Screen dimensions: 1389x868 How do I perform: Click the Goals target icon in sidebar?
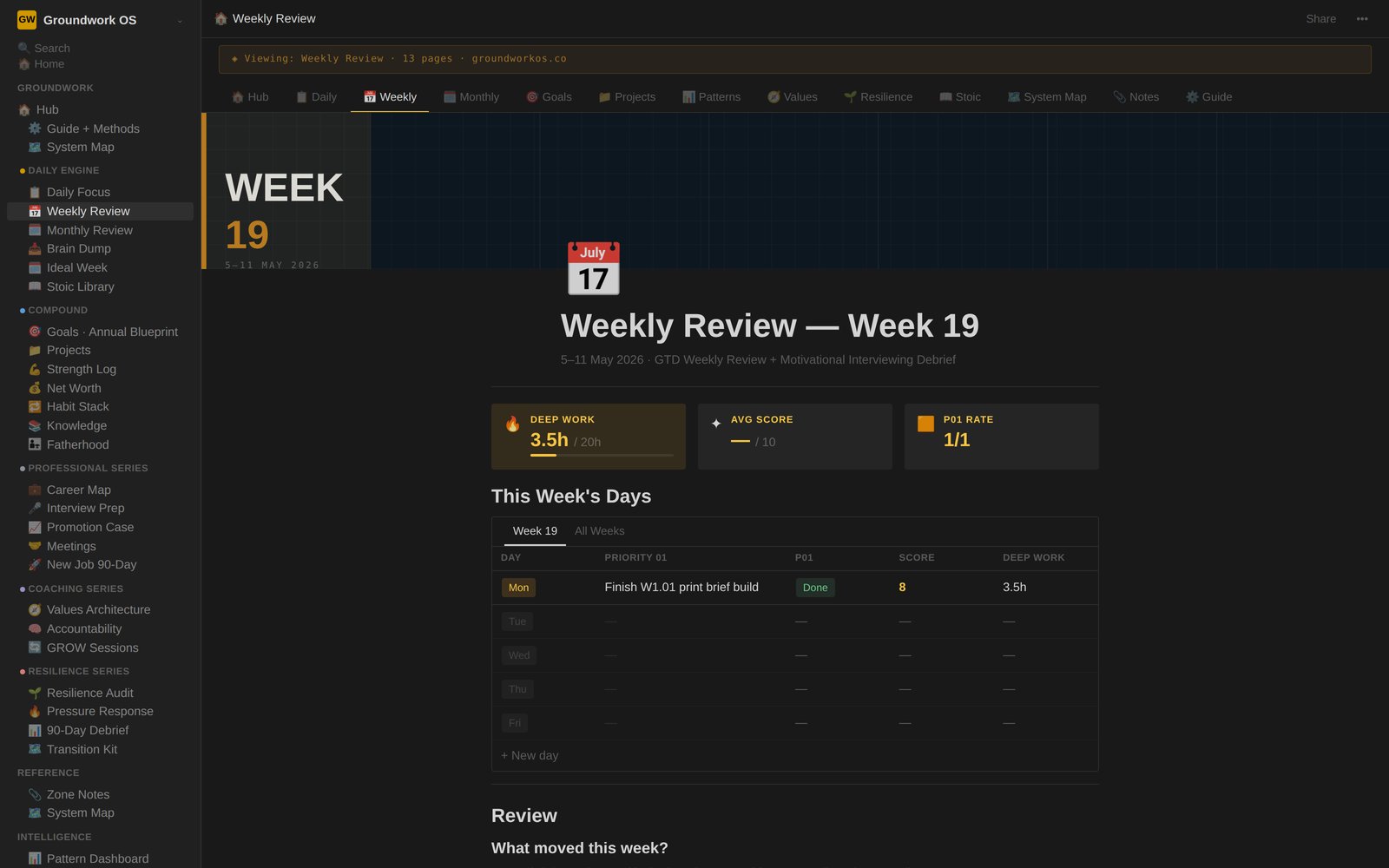(35, 332)
